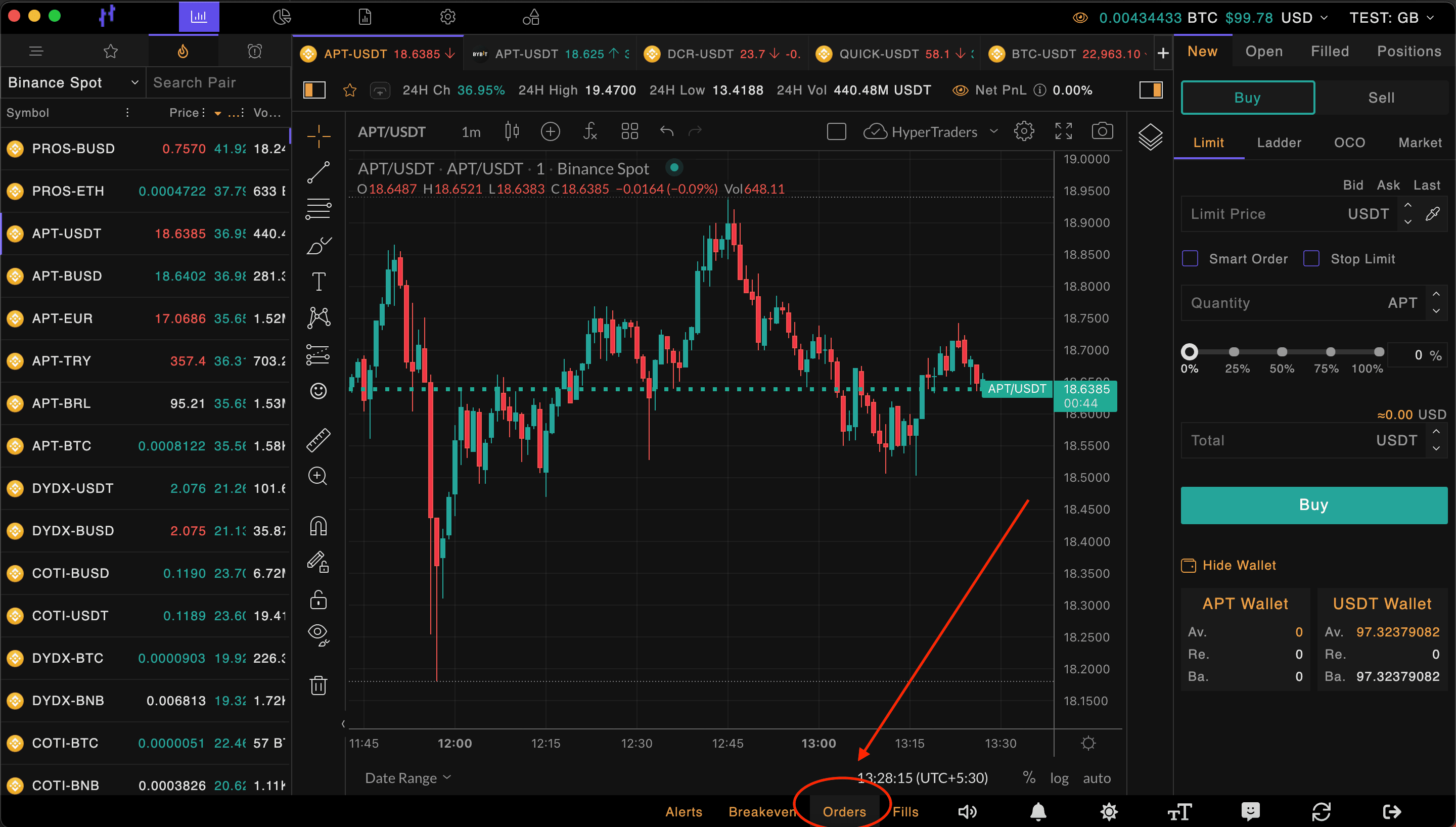Check the Stop Limit checkbox

pos(1311,258)
